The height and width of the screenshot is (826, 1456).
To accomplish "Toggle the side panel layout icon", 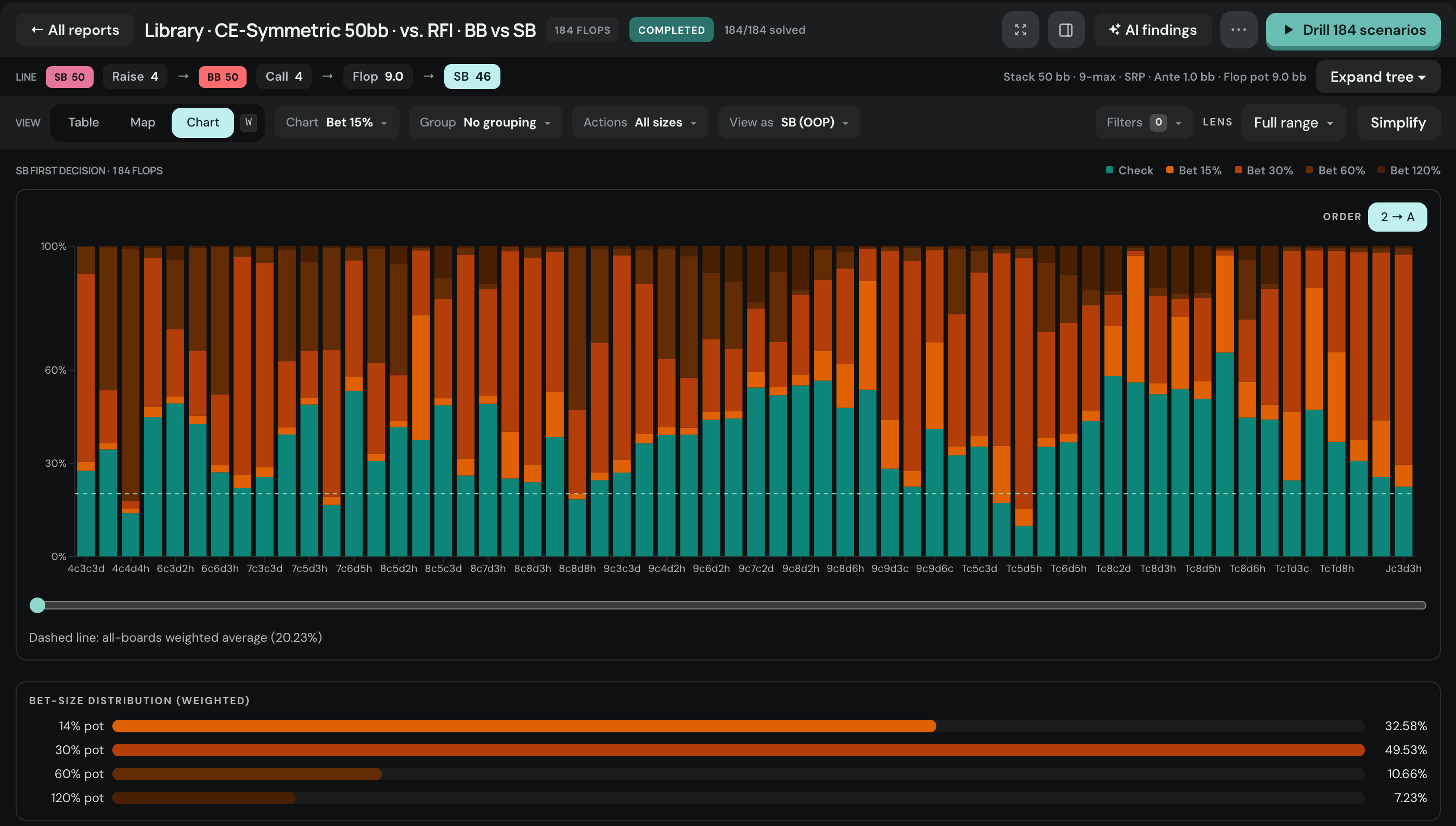I will (1065, 30).
